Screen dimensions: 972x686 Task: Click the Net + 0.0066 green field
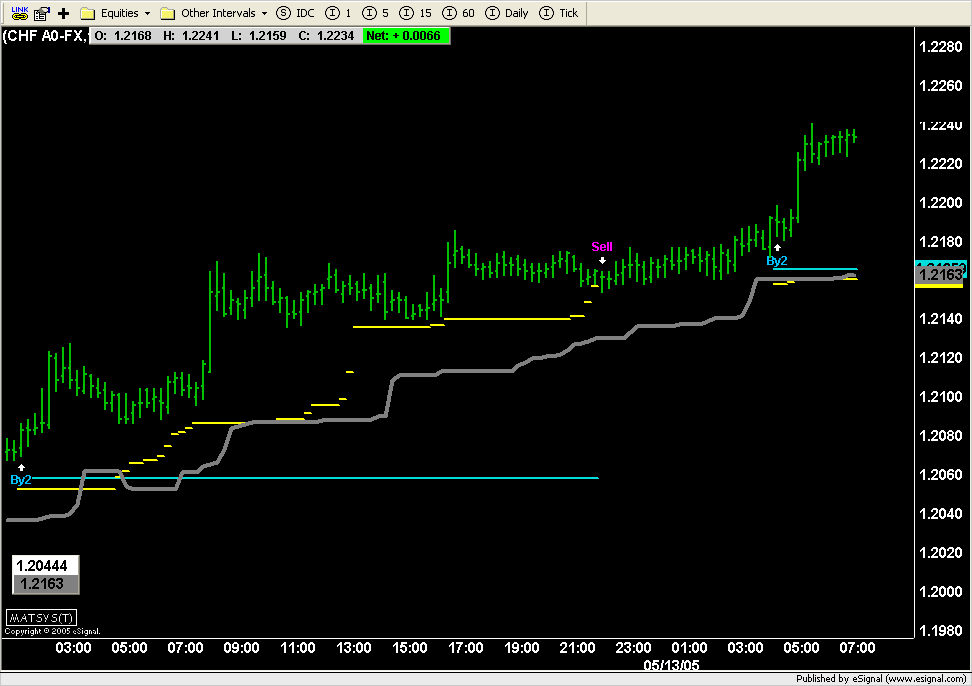click(x=406, y=36)
